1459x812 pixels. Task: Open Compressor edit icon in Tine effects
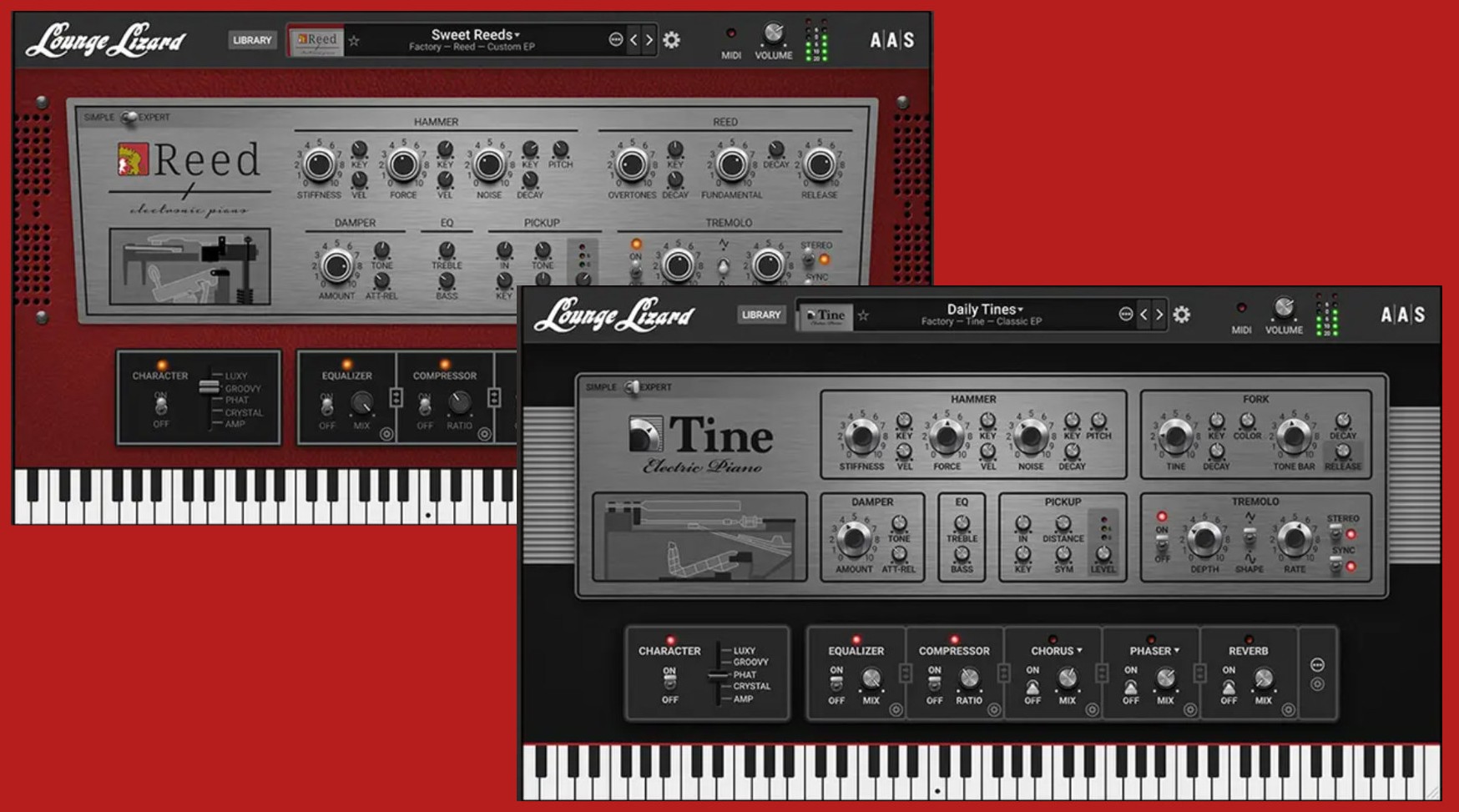[x=994, y=710]
